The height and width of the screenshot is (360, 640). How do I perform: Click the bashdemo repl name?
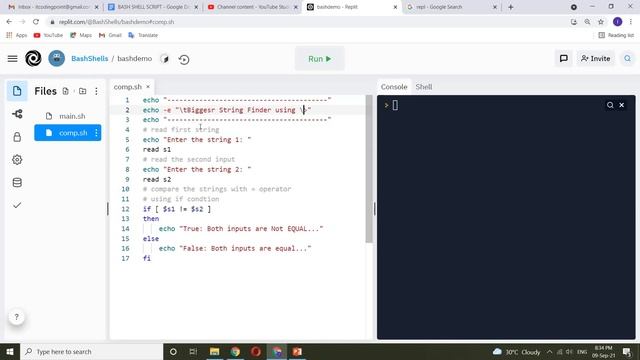click(135, 58)
